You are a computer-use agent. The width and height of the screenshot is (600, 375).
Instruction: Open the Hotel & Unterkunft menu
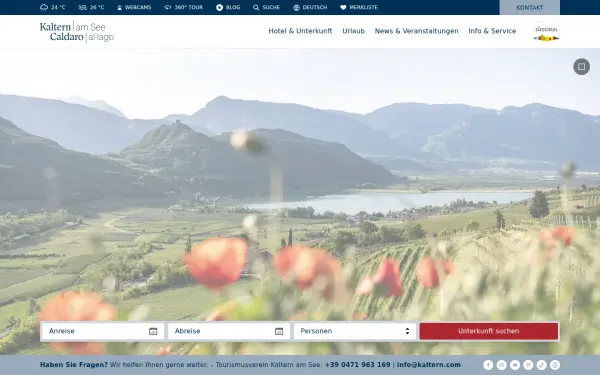tap(300, 31)
